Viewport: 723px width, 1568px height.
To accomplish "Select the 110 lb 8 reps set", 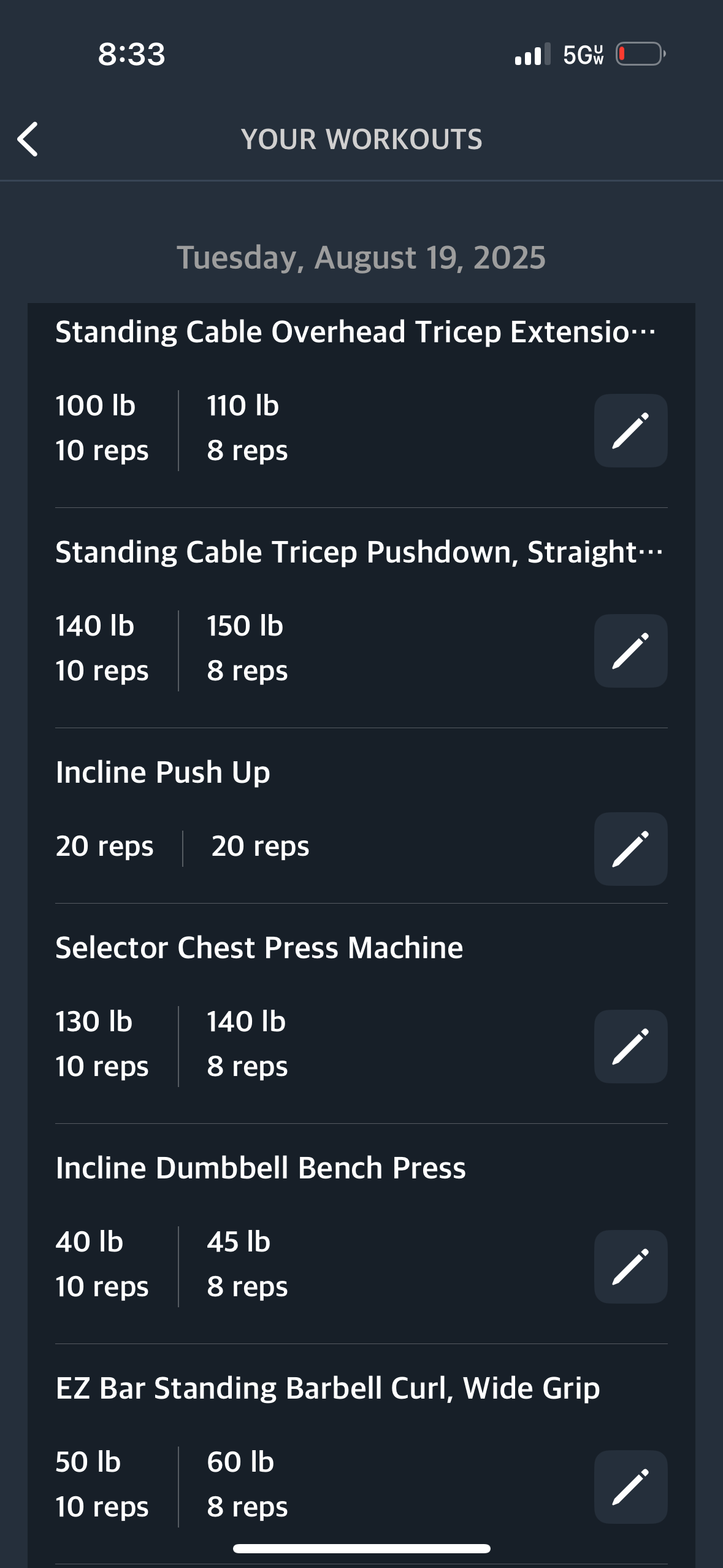I will pyautogui.click(x=247, y=428).
